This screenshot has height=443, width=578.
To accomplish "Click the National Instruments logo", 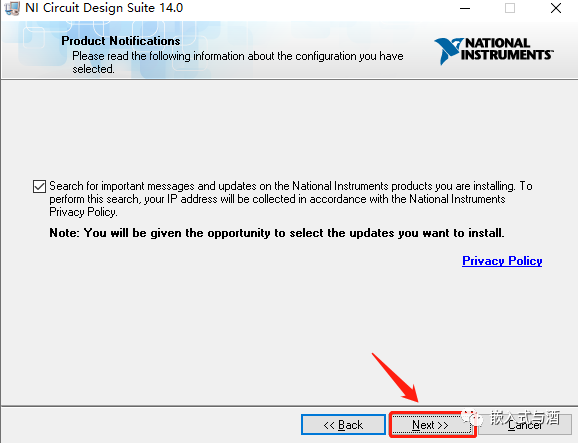I will [494, 51].
